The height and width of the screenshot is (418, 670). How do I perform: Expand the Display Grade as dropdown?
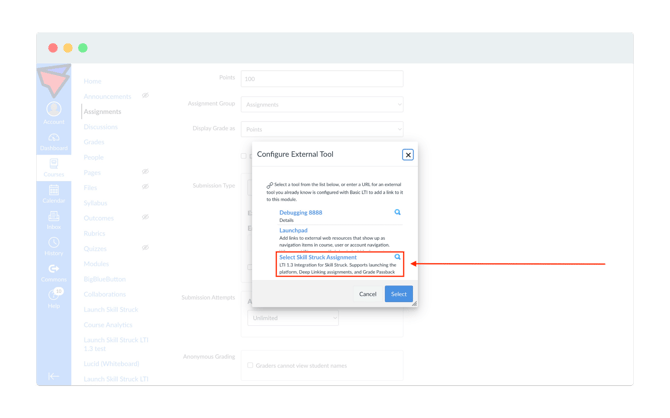point(322,129)
